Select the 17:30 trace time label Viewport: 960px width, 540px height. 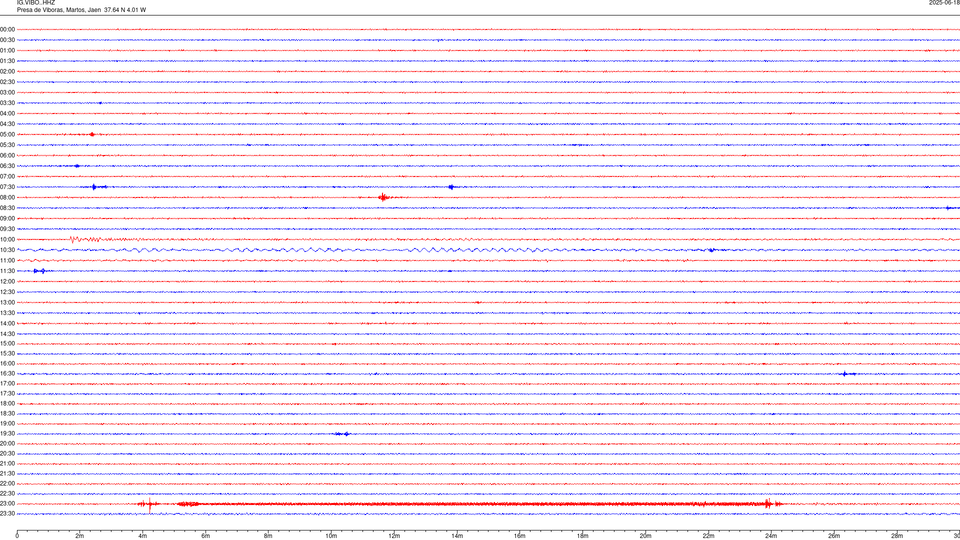(7, 394)
